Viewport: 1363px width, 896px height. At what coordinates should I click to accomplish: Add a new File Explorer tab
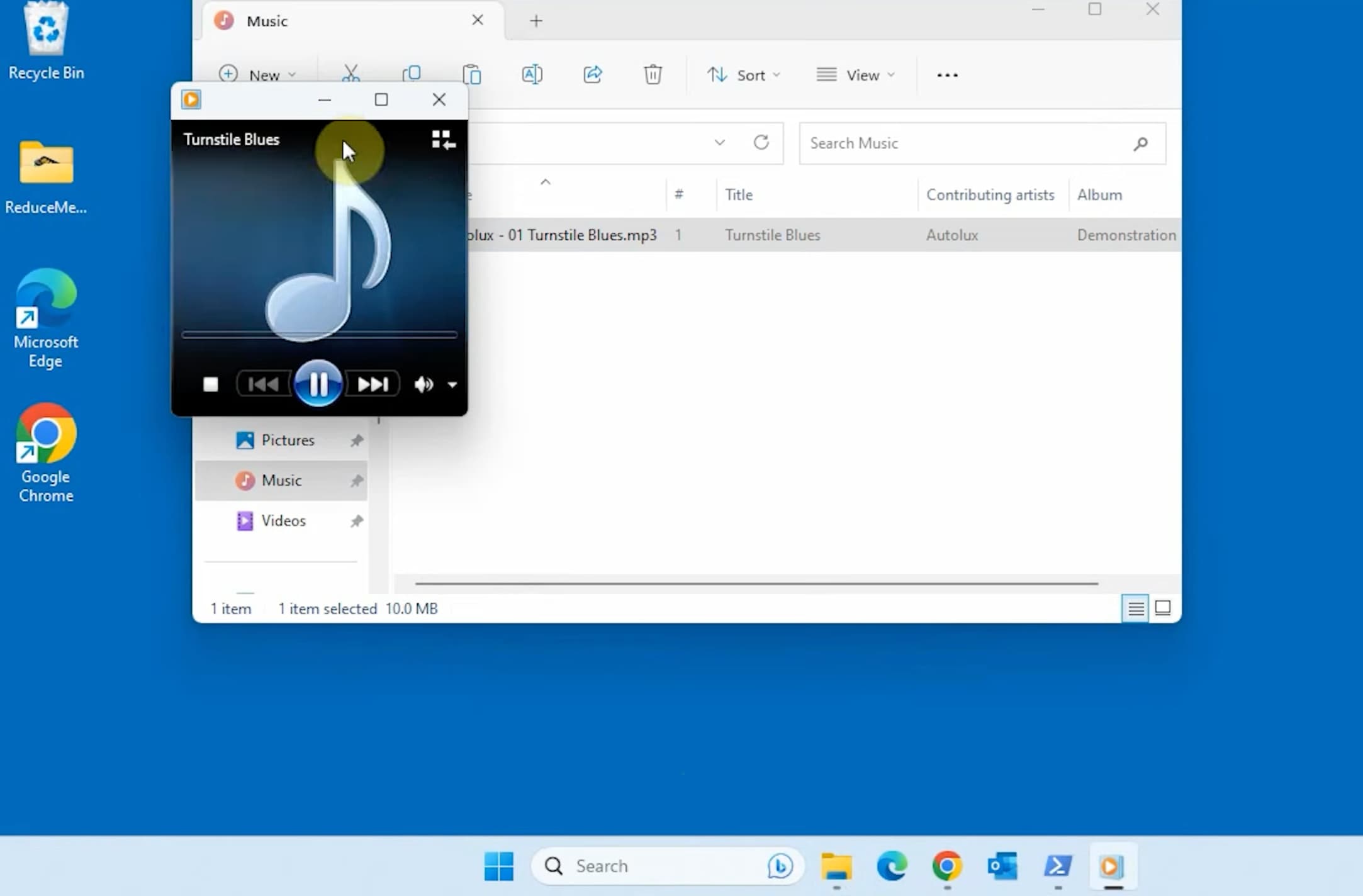pyautogui.click(x=536, y=21)
